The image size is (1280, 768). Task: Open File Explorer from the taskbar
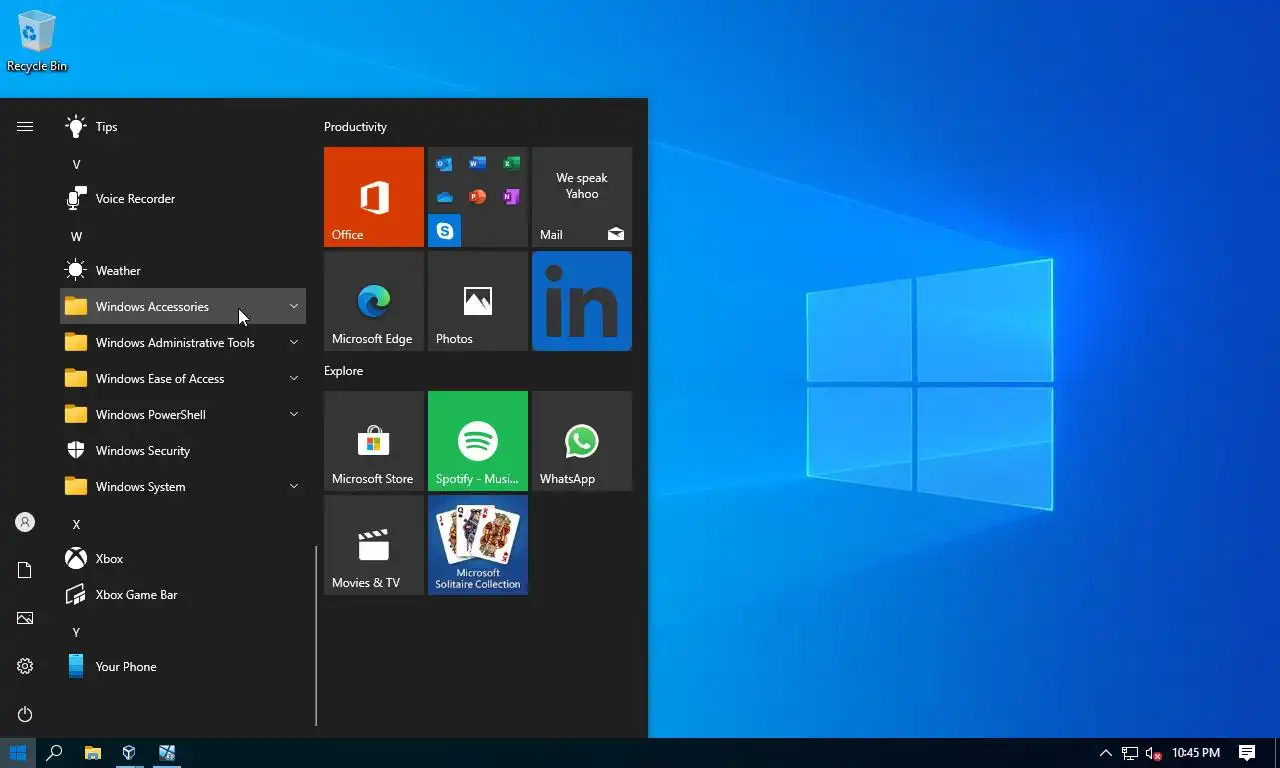coord(92,753)
